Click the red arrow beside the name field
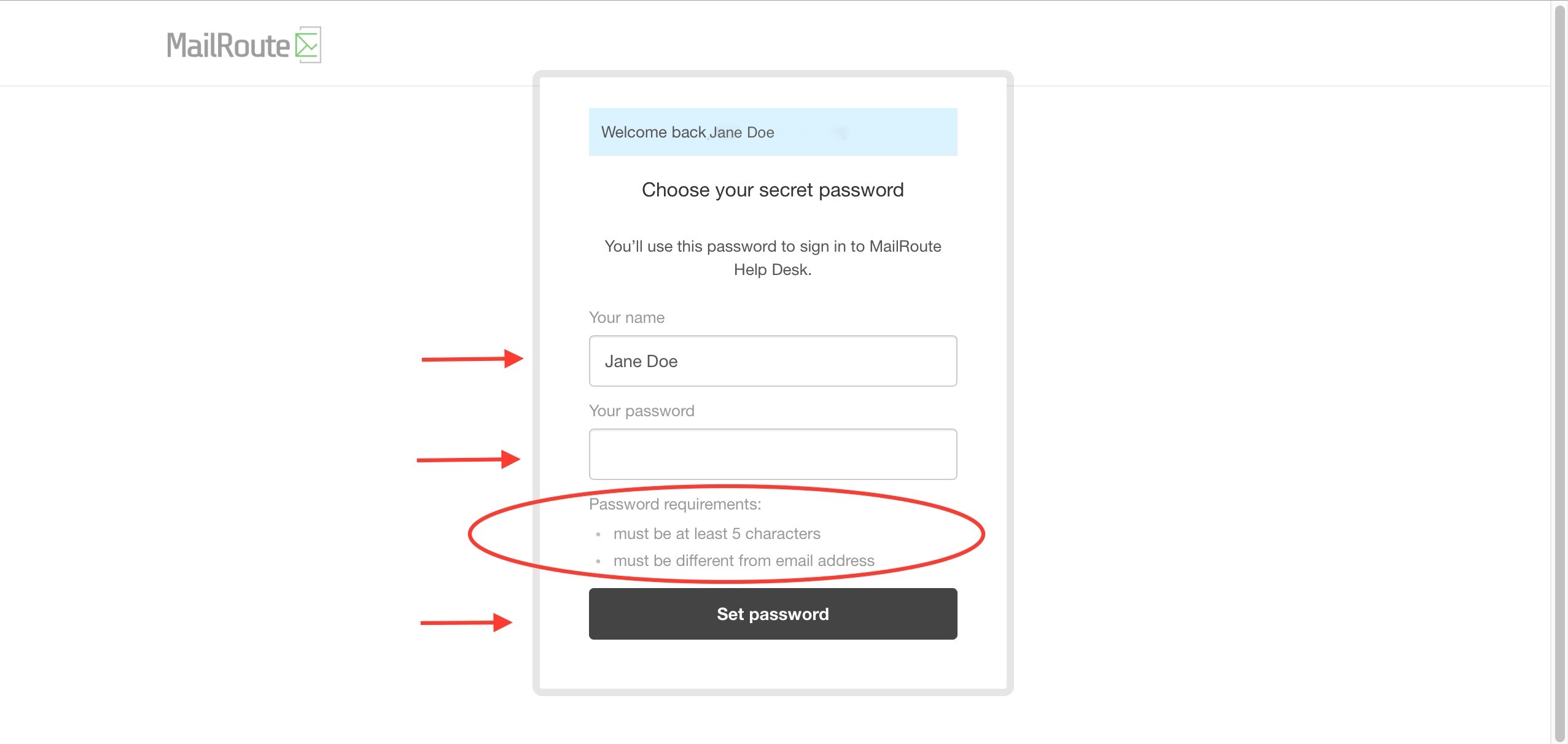 [472, 358]
